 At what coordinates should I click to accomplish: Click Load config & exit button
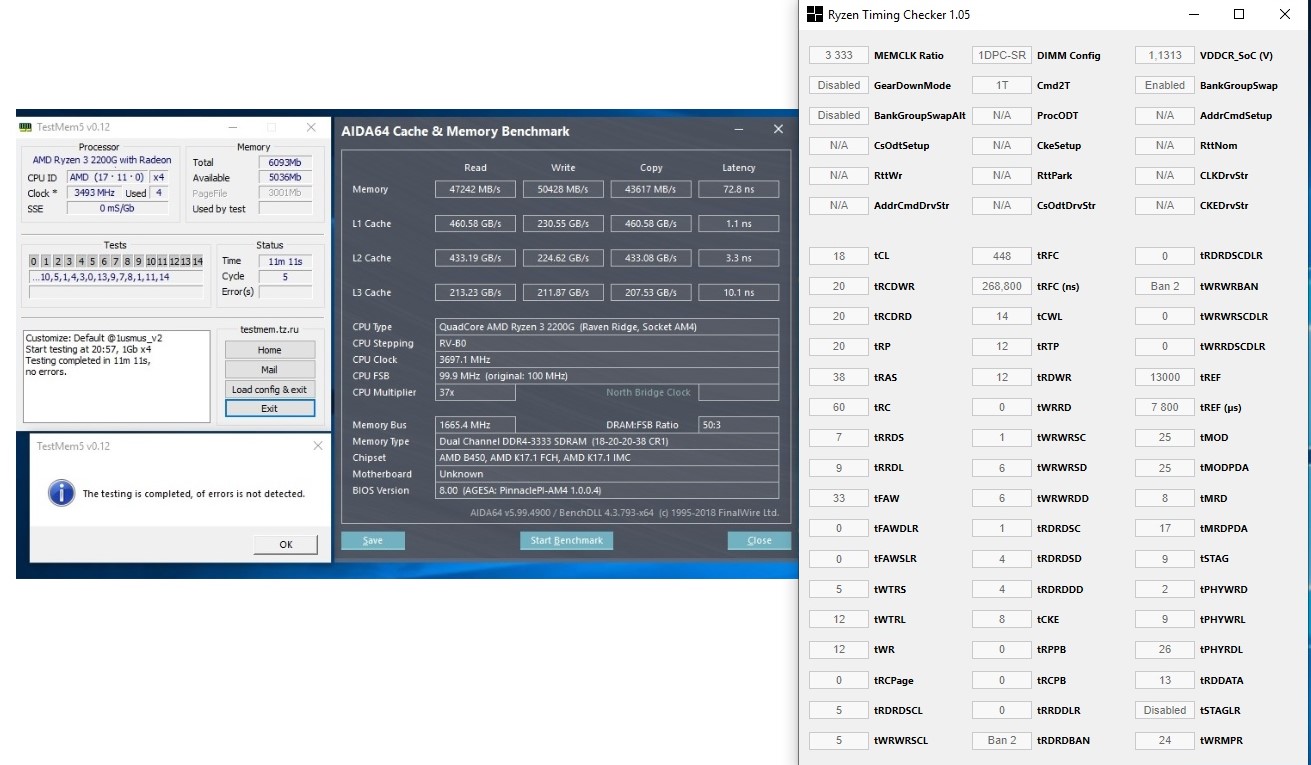point(269,389)
